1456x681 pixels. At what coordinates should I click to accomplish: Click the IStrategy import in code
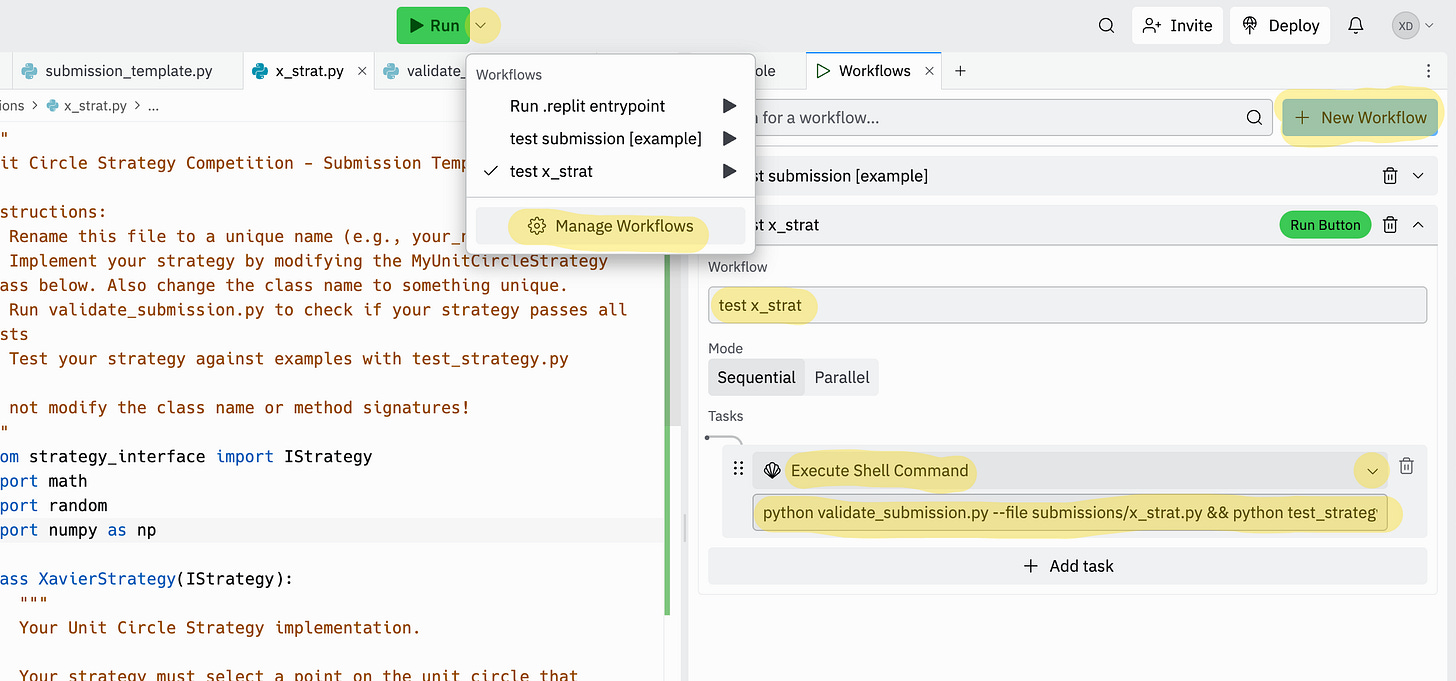coord(328,457)
